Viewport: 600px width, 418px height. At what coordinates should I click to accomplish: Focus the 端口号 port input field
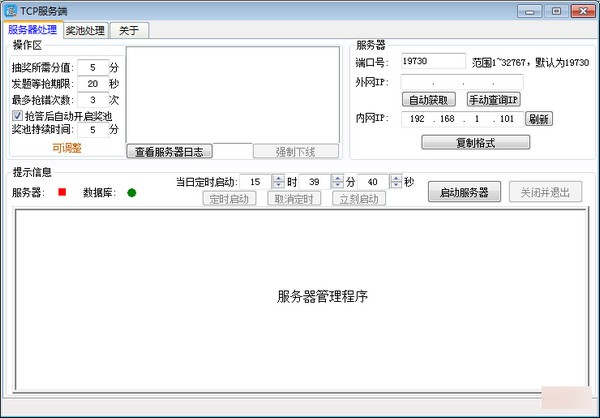click(433, 61)
